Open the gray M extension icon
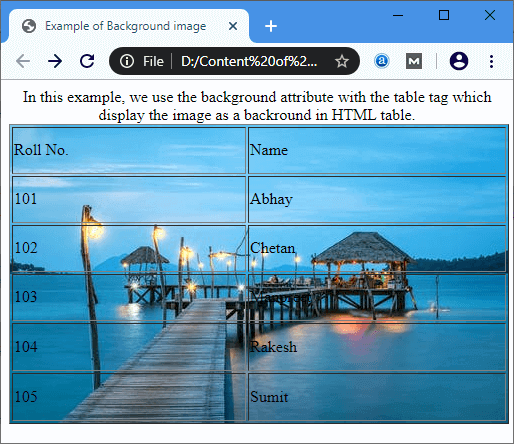 tap(414, 61)
